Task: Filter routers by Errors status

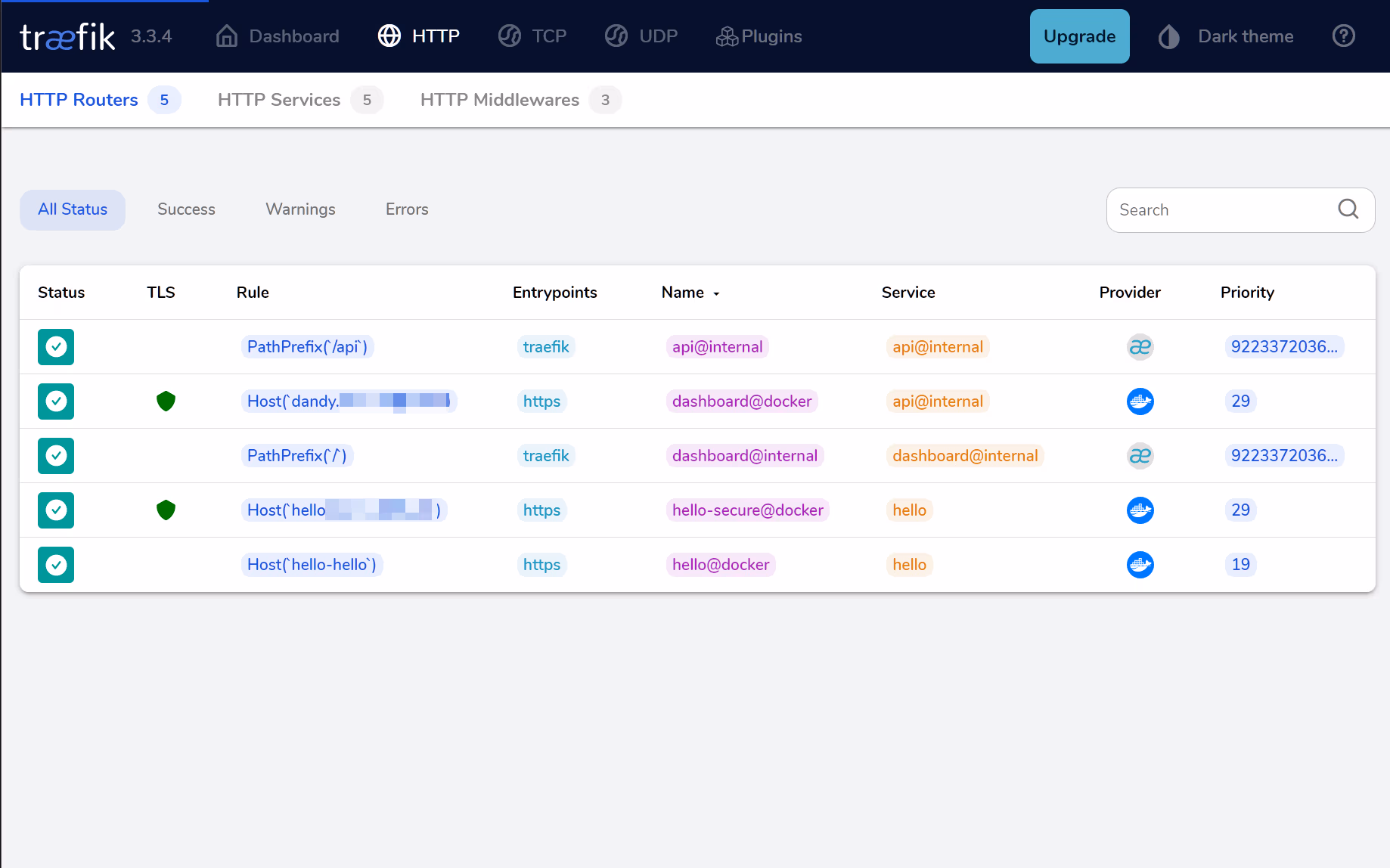Action: tap(407, 209)
